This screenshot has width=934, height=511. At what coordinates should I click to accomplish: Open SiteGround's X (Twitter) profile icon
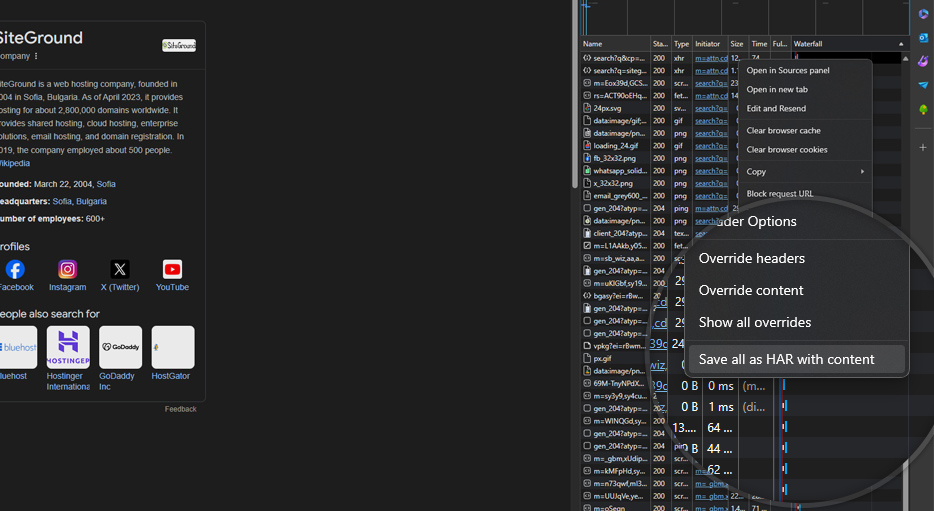(x=120, y=270)
